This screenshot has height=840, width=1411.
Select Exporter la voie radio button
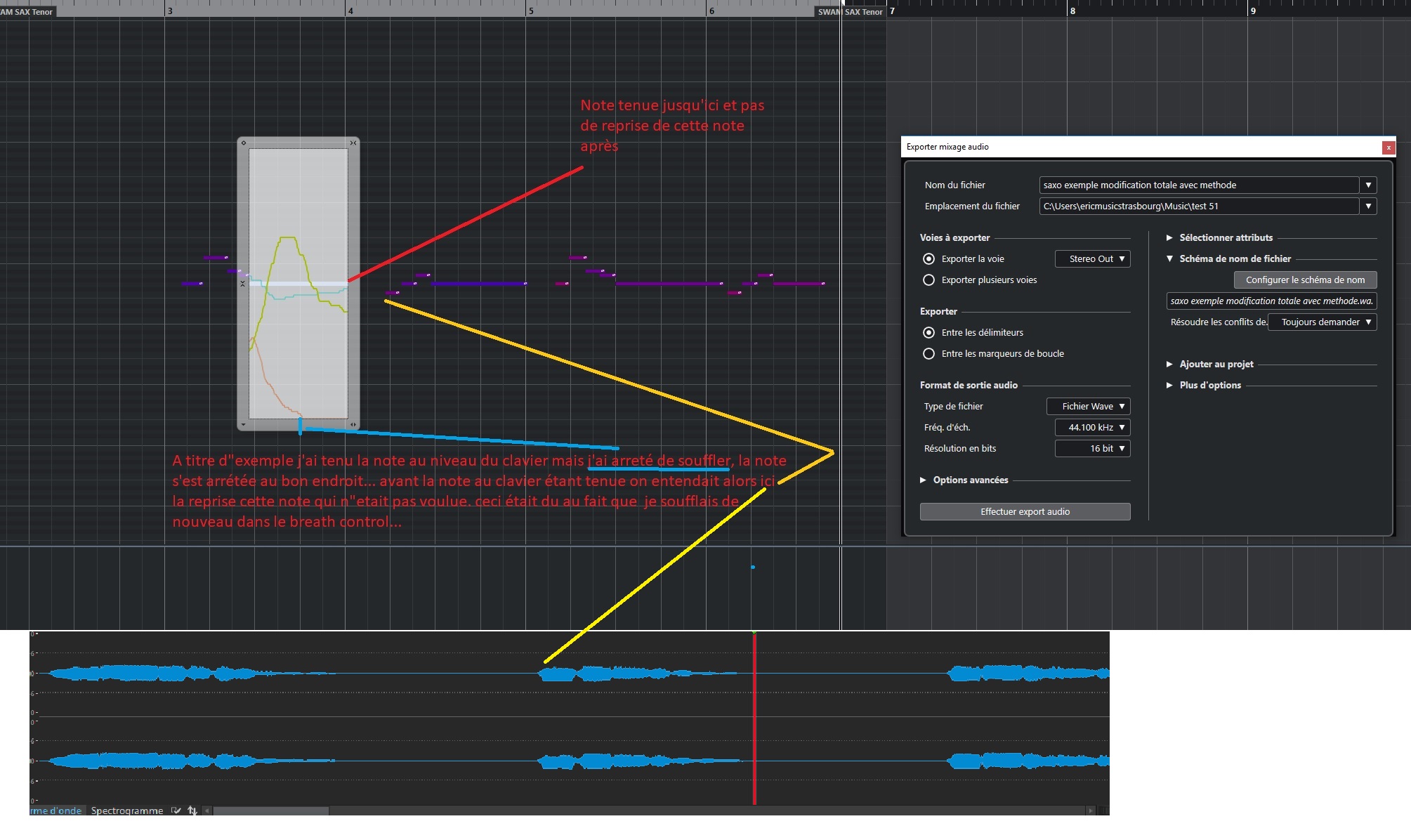click(928, 259)
